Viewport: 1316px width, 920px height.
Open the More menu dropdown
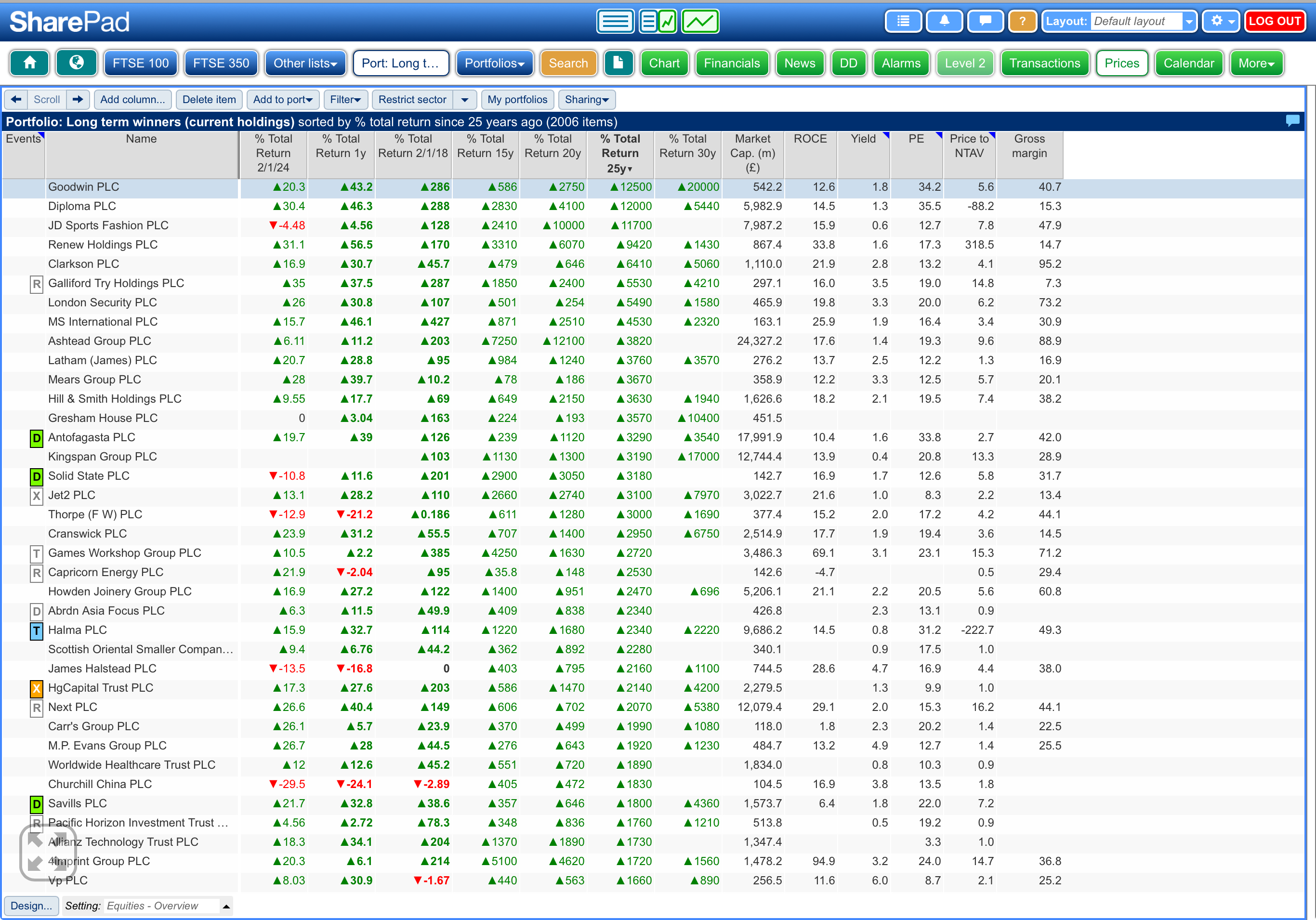[1256, 63]
